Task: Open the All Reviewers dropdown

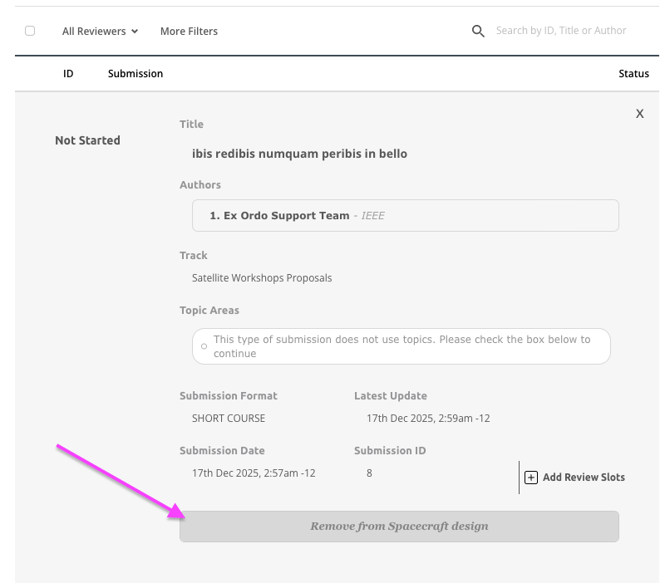Action: click(100, 31)
